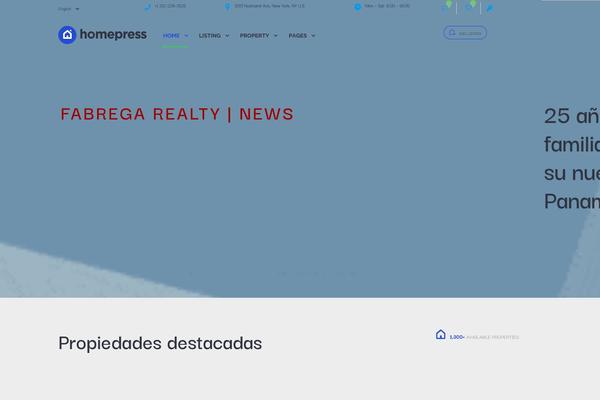Screen dimensions: 600x400
Task: Click the available properties count text
Action: coord(484,337)
